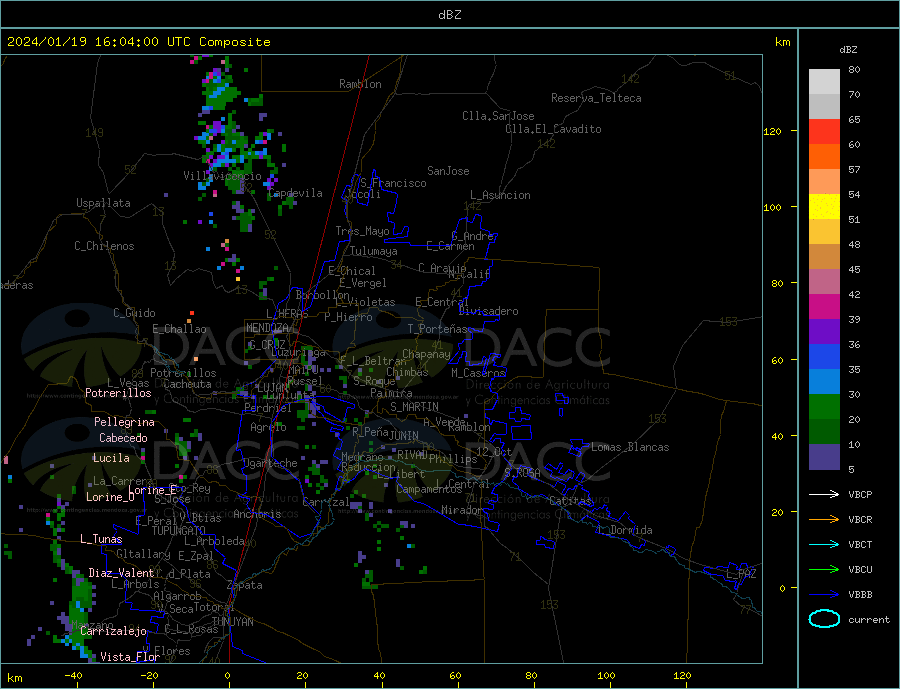Screen dimensions: 900x689
Task: Select the 57 dBZ light orange swatch
Action: 824,181
